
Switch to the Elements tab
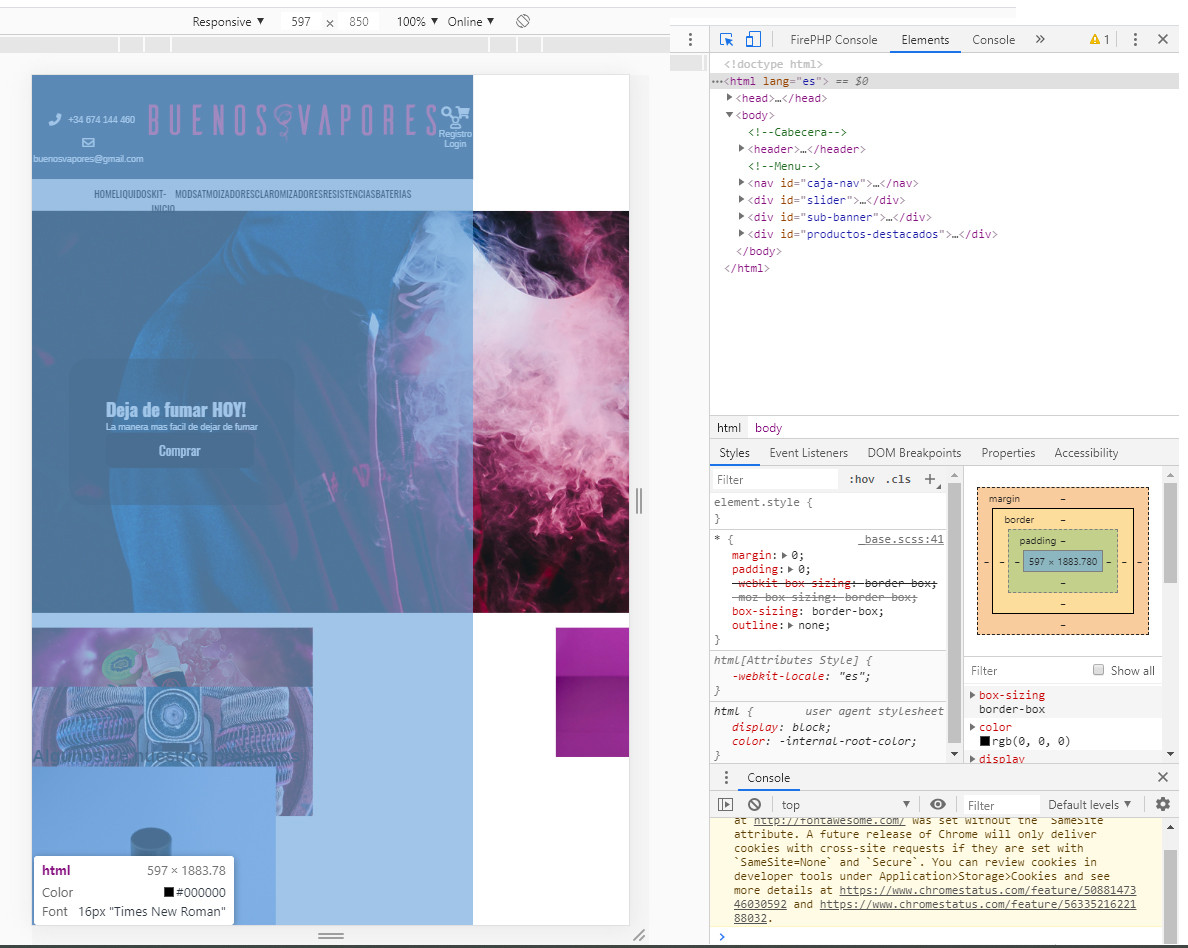tap(925, 39)
